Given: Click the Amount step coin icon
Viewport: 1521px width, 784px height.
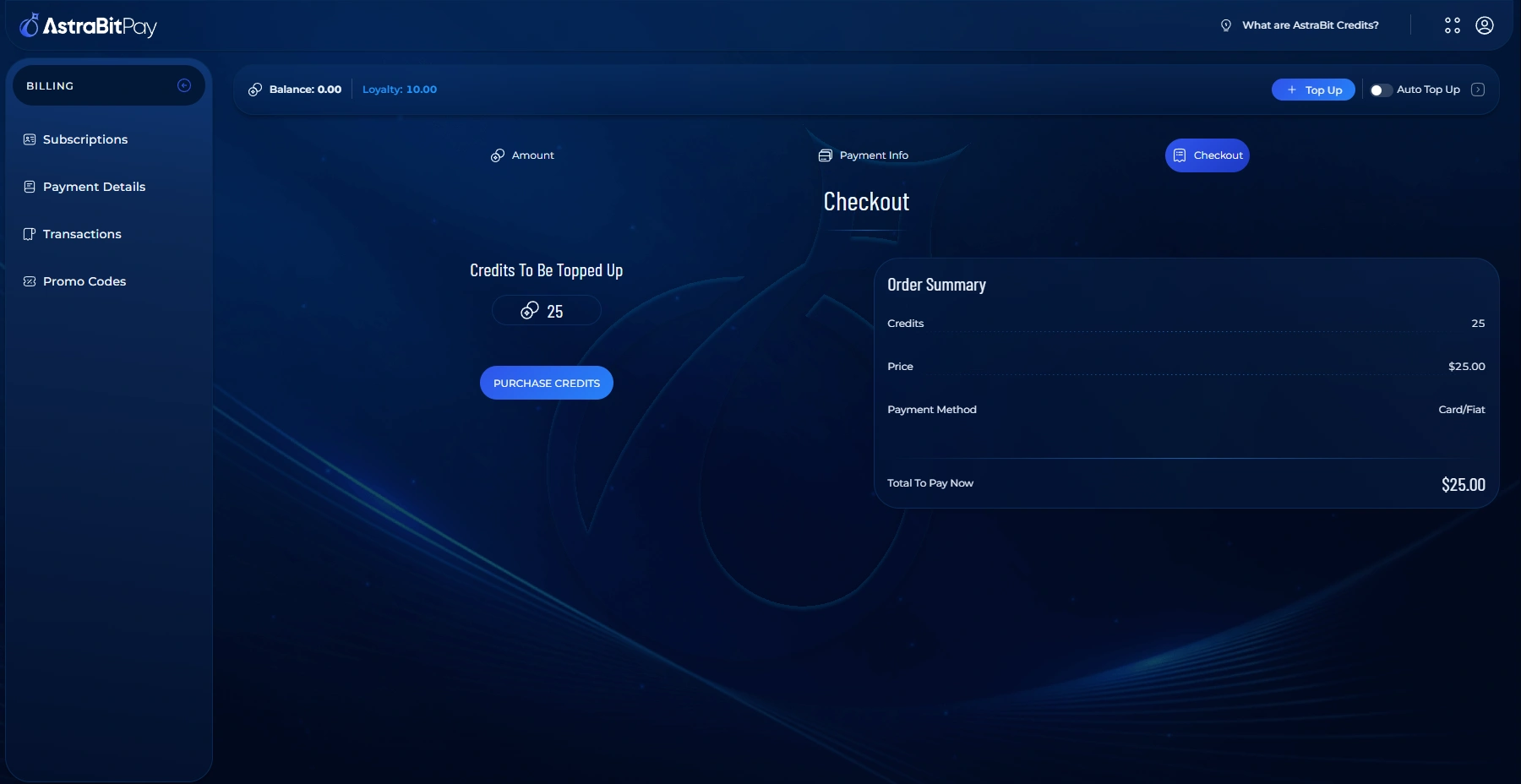Looking at the screenshot, I should point(498,155).
